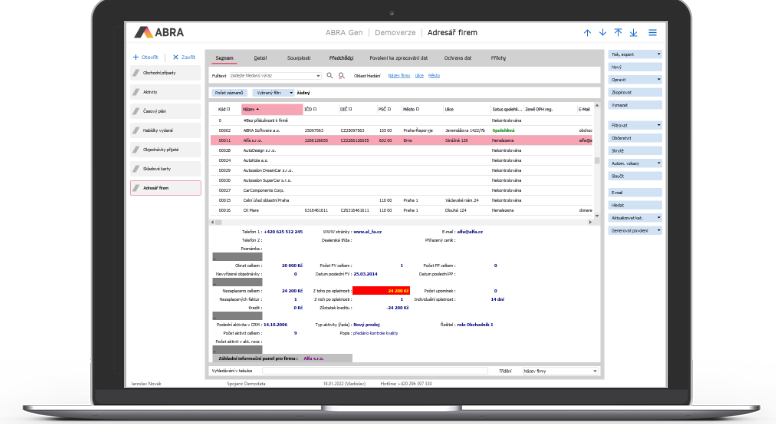Click the plus icon next to Otevřít
The image size is (776, 424).
pyautogui.click(x=137, y=58)
